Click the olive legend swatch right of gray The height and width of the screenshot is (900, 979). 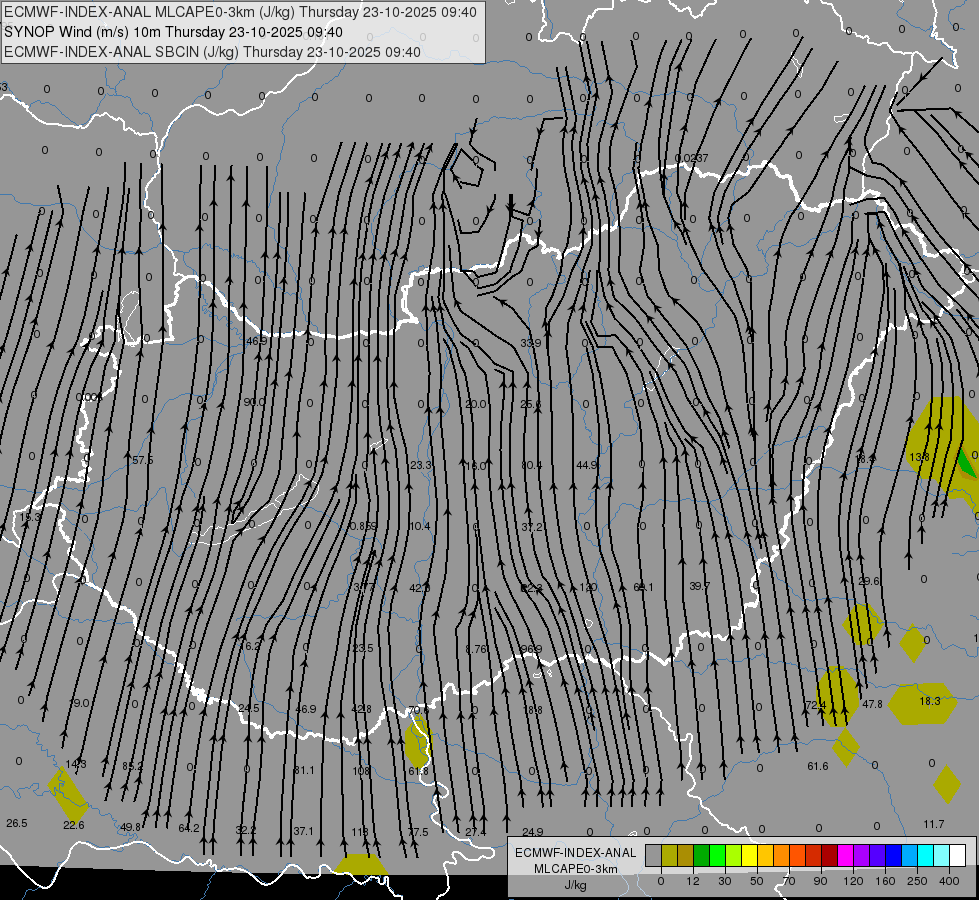[669, 856]
